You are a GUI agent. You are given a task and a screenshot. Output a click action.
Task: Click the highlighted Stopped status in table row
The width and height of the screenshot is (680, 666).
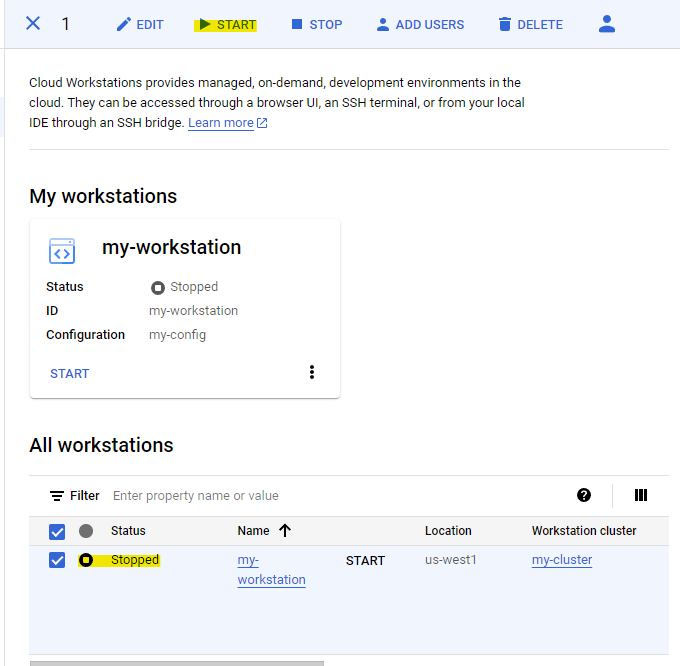(119, 560)
